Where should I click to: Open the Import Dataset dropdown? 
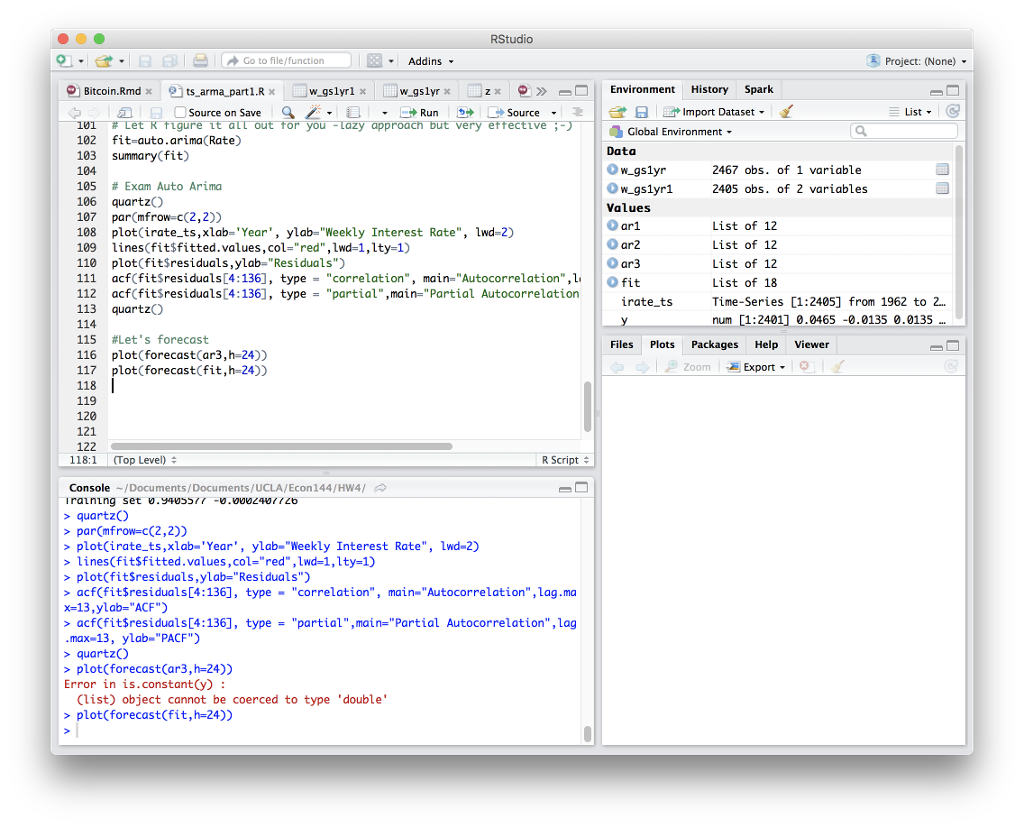click(x=717, y=112)
